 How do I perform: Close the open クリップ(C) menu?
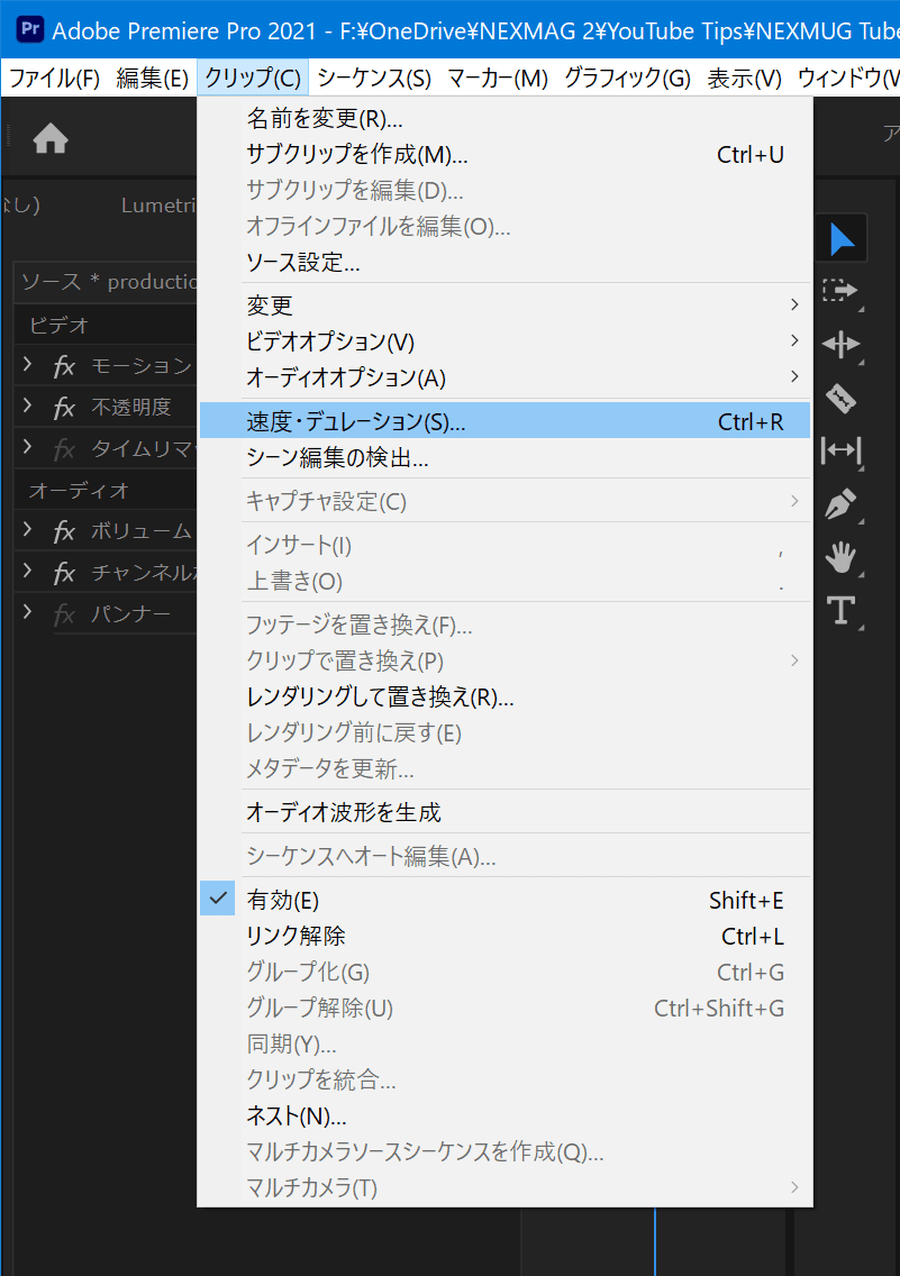coord(253,77)
